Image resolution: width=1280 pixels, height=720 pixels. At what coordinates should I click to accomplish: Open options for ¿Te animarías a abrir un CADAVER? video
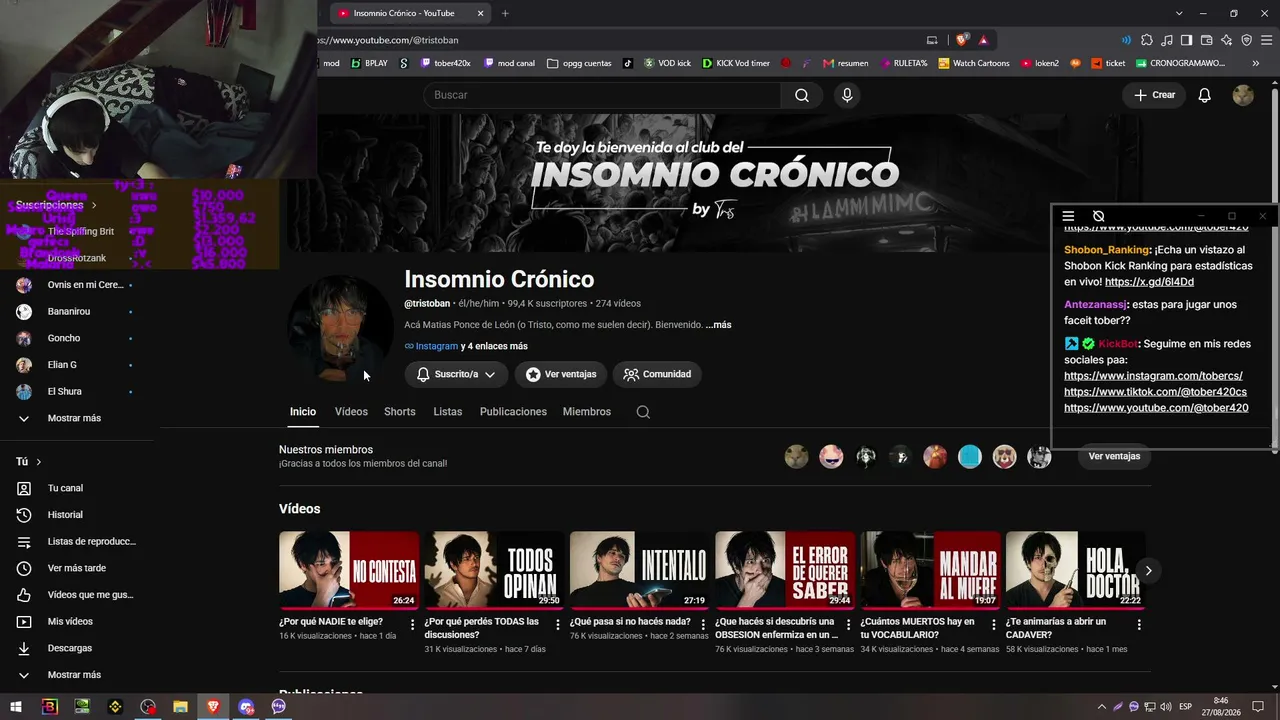pos(1139,625)
